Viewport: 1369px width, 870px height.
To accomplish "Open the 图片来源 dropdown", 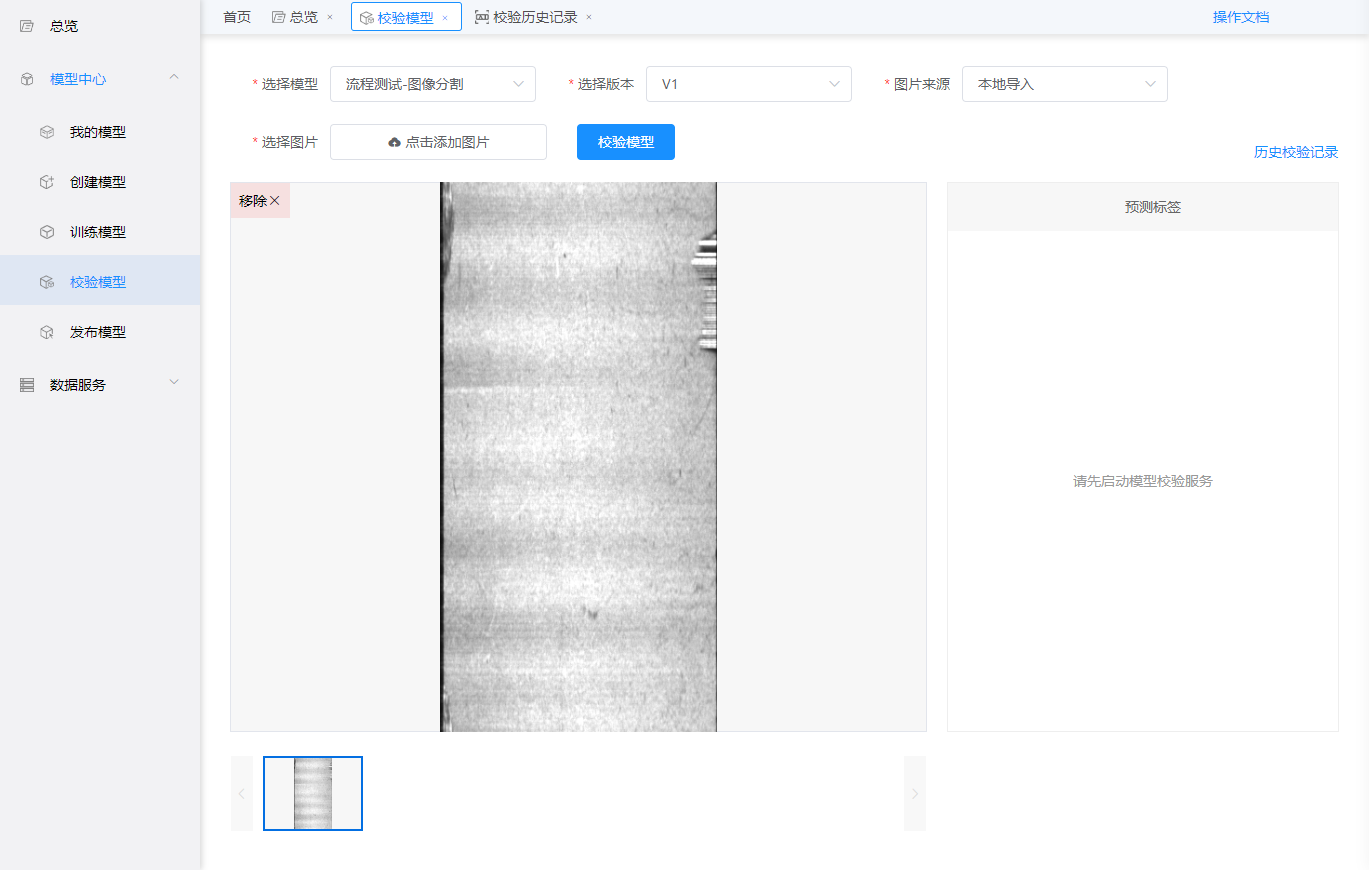I will (x=1065, y=84).
